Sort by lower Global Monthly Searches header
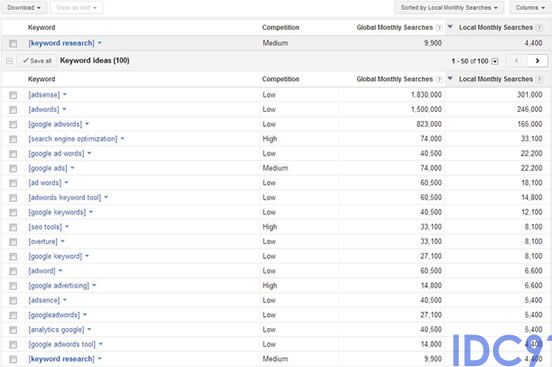Screen dimensions: 552x367 (395, 79)
